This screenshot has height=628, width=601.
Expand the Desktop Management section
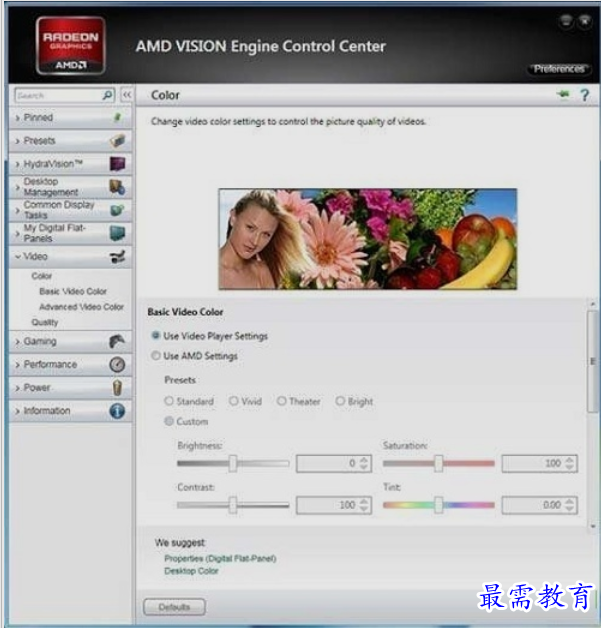point(70,187)
